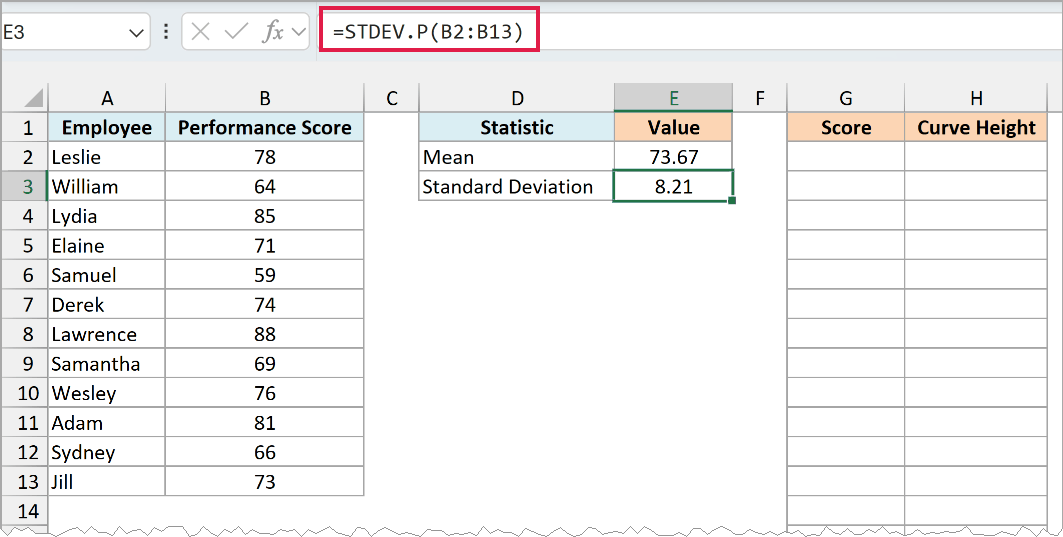Select column B header
This screenshot has height=537, width=1063.
coord(264,98)
